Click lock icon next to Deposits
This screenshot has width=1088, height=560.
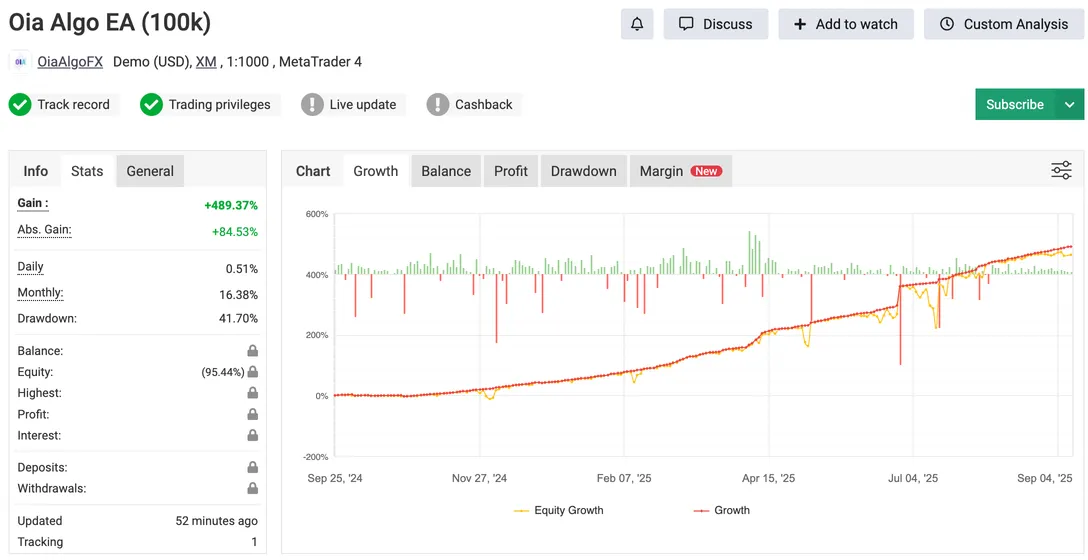coord(253,468)
